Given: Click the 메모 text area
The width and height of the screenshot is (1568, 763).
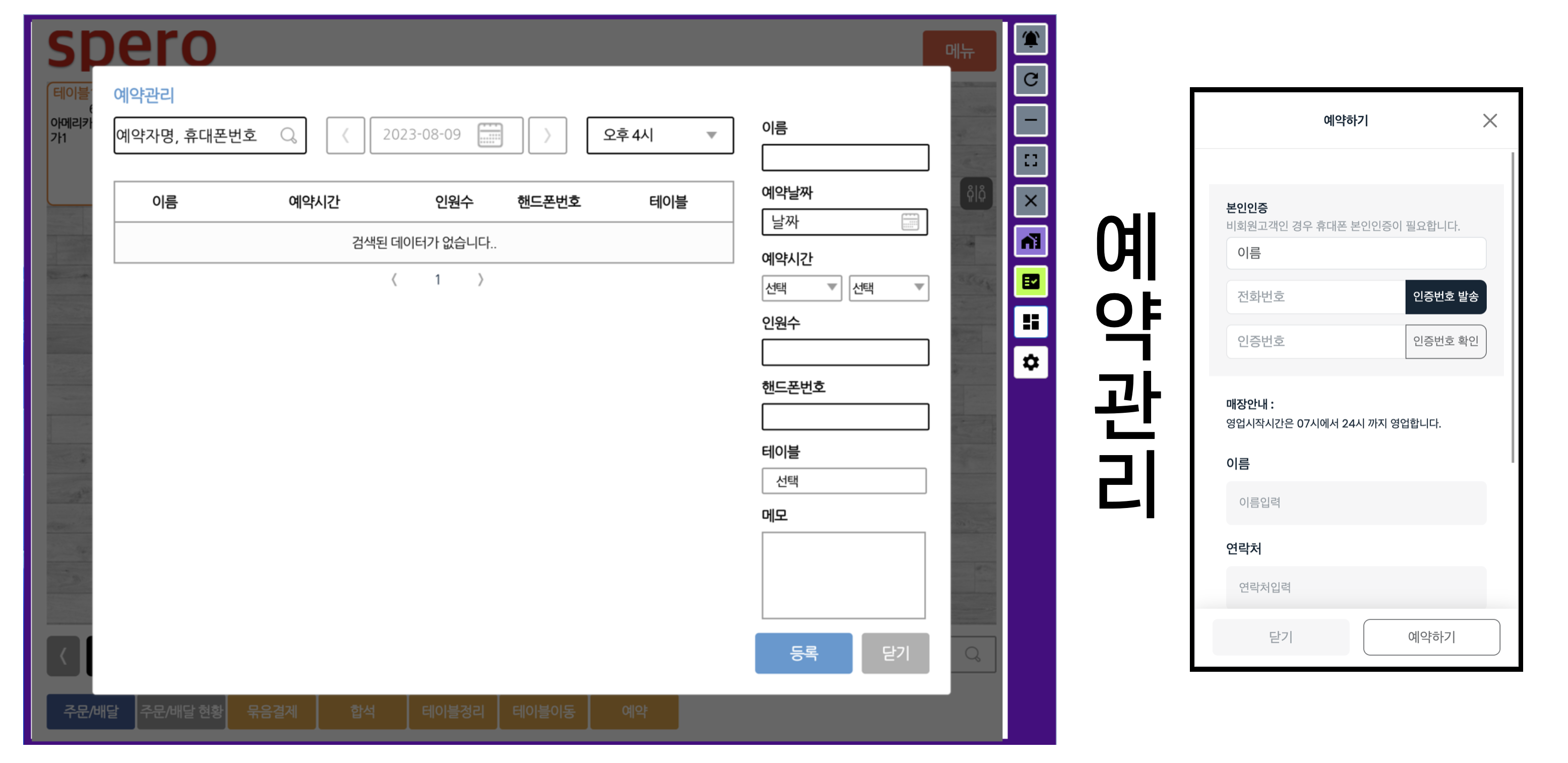Looking at the screenshot, I should click(843, 575).
